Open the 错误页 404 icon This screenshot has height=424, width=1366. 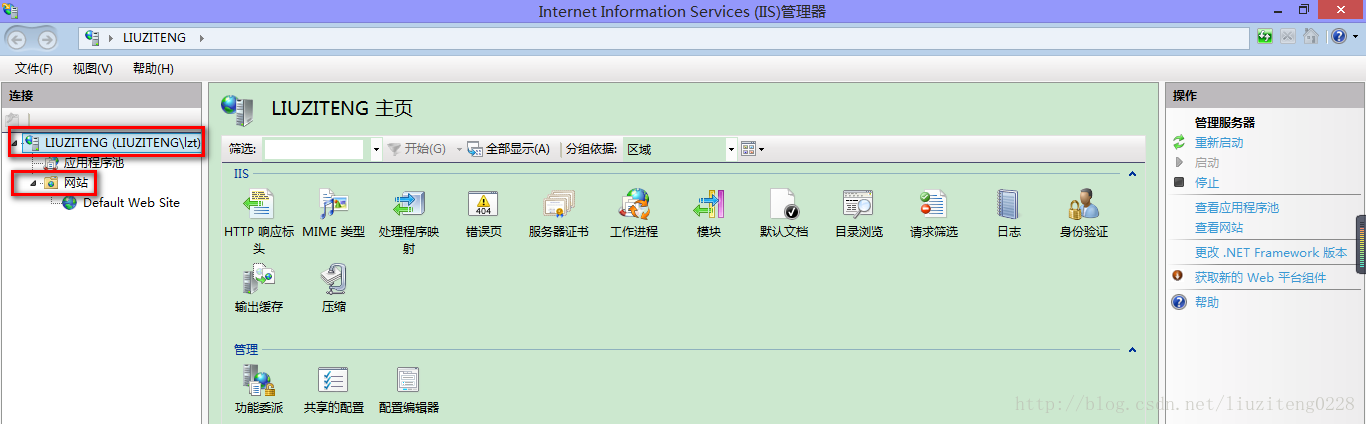pyautogui.click(x=484, y=204)
